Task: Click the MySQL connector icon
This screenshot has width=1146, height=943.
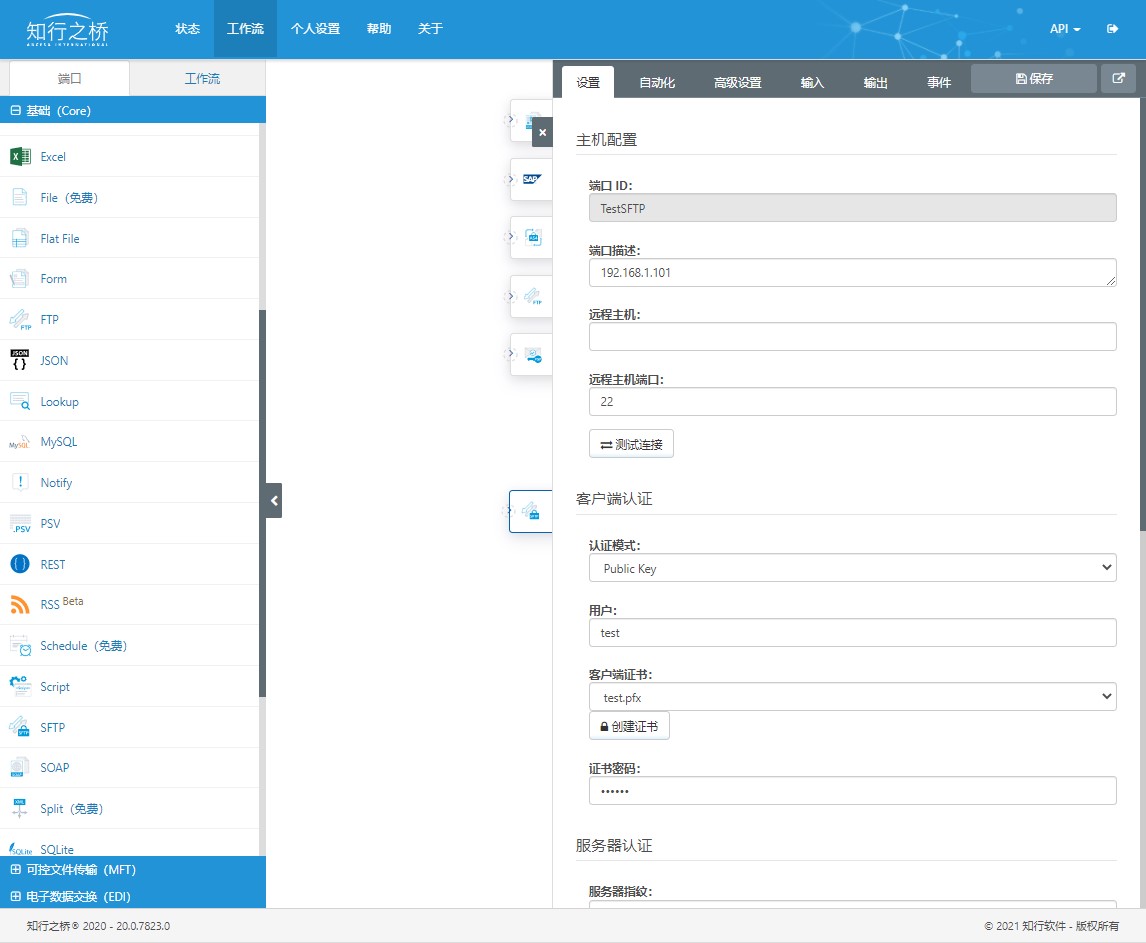Action: (x=20, y=442)
